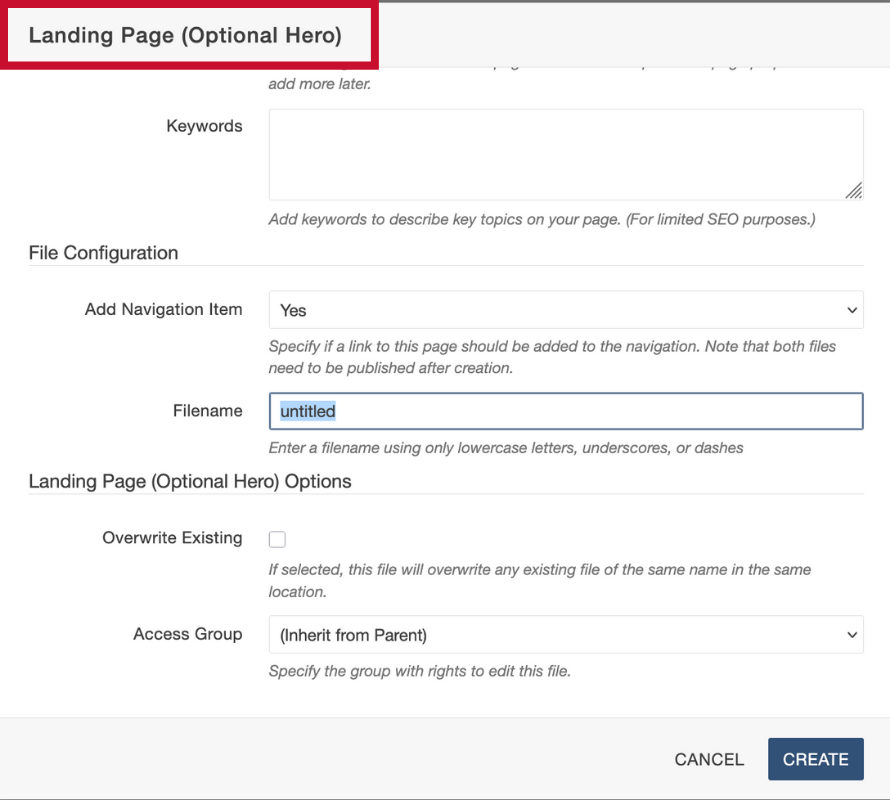The image size is (891, 800).
Task: Click the Access Group label
Action: pos(187,634)
